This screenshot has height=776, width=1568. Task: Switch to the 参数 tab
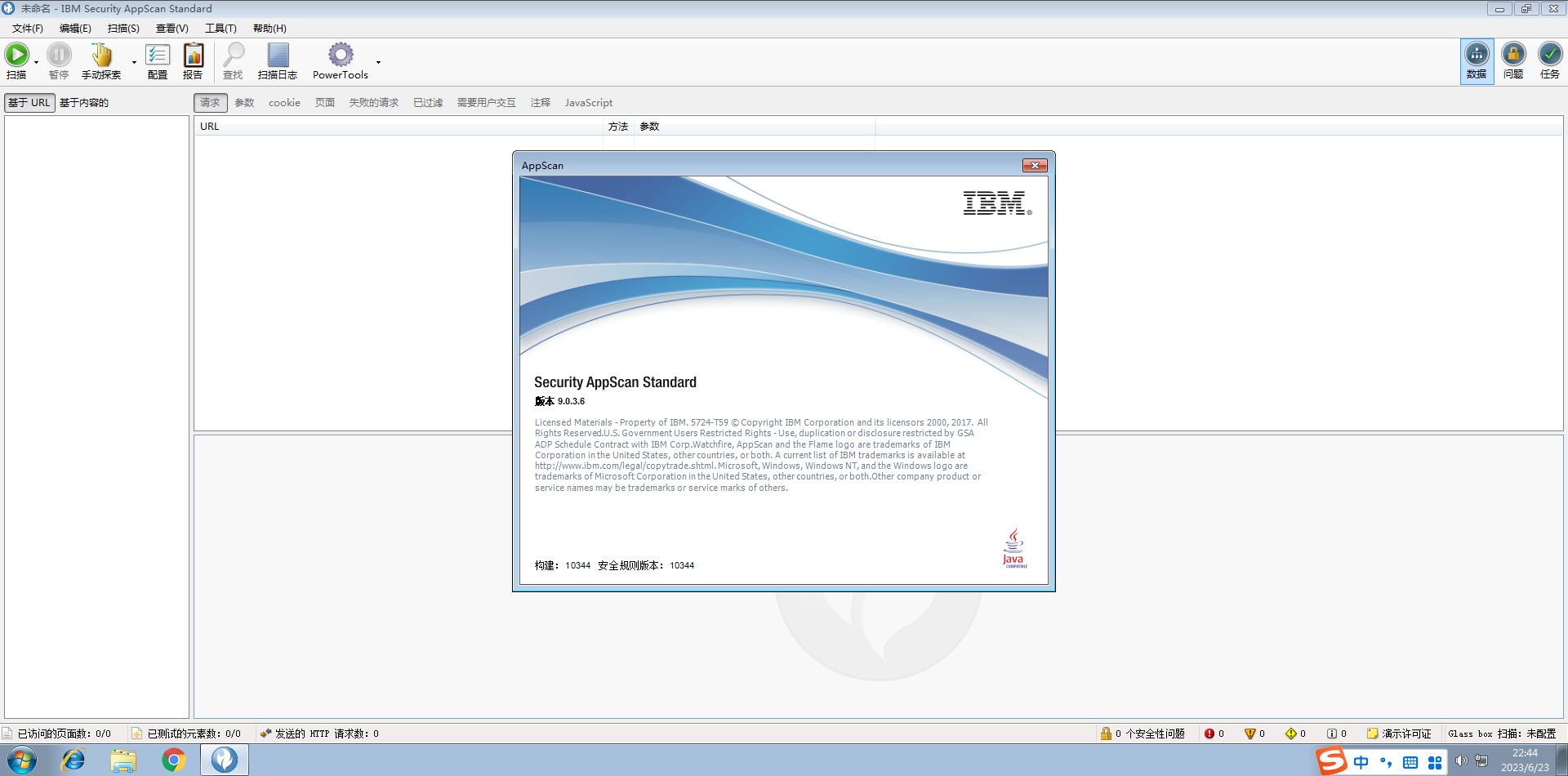(x=244, y=103)
